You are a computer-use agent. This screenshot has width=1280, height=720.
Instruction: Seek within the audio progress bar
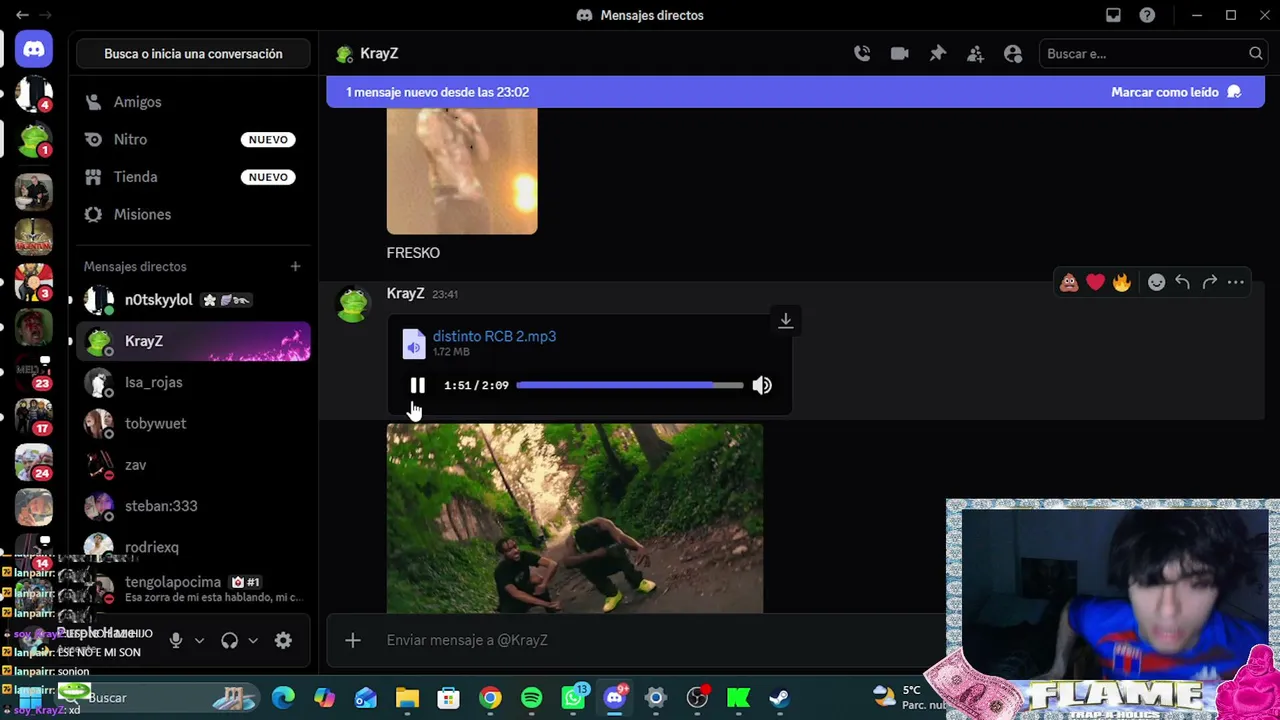[630, 385]
